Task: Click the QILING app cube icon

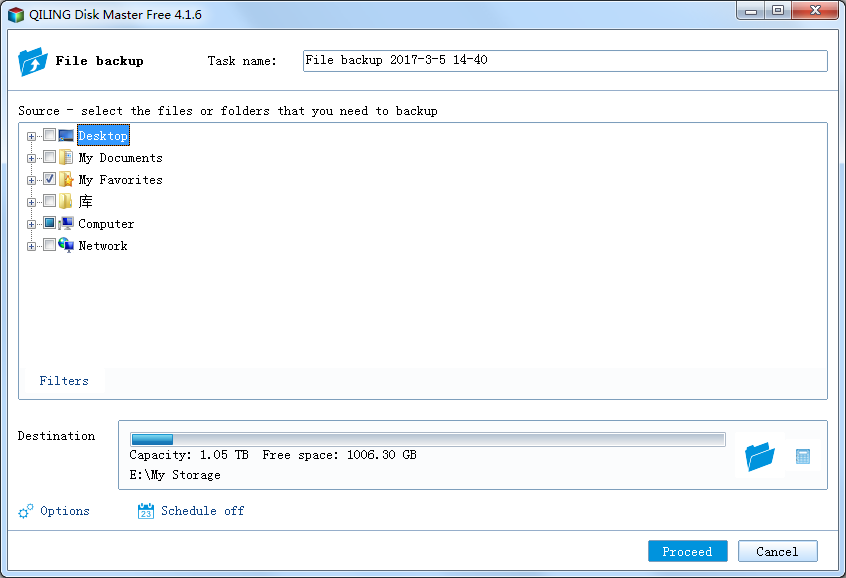Action: [16, 15]
